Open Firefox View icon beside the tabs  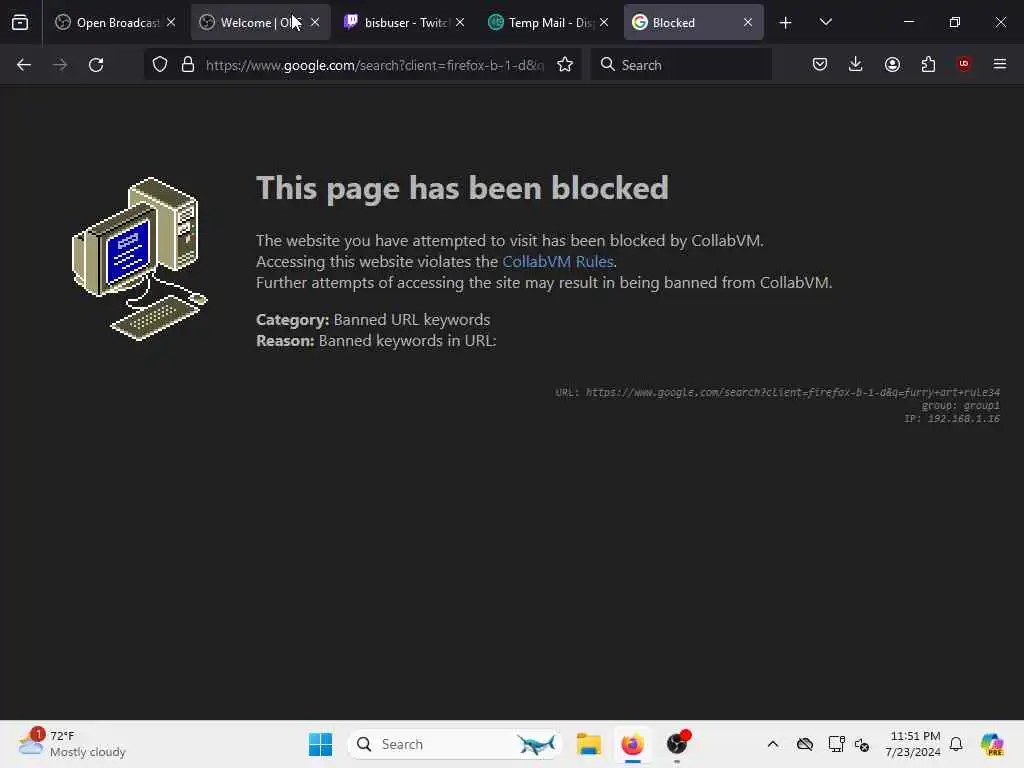coord(20,23)
